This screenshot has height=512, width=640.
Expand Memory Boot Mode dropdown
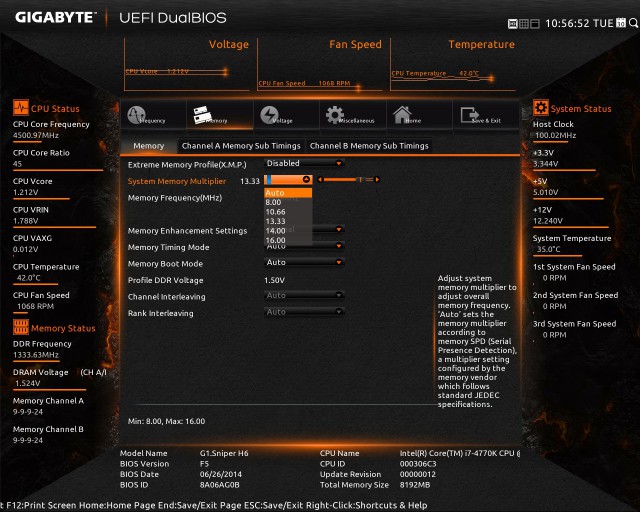click(x=304, y=263)
